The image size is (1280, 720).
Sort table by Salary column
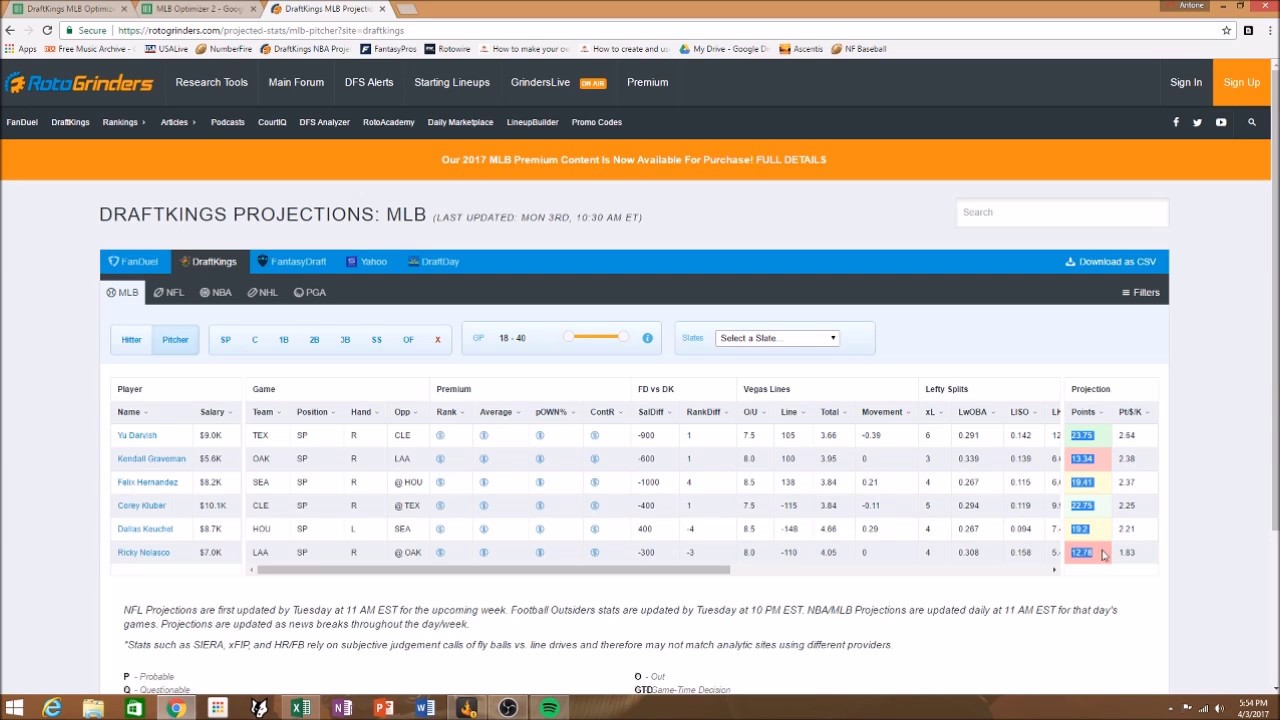[x=216, y=412]
